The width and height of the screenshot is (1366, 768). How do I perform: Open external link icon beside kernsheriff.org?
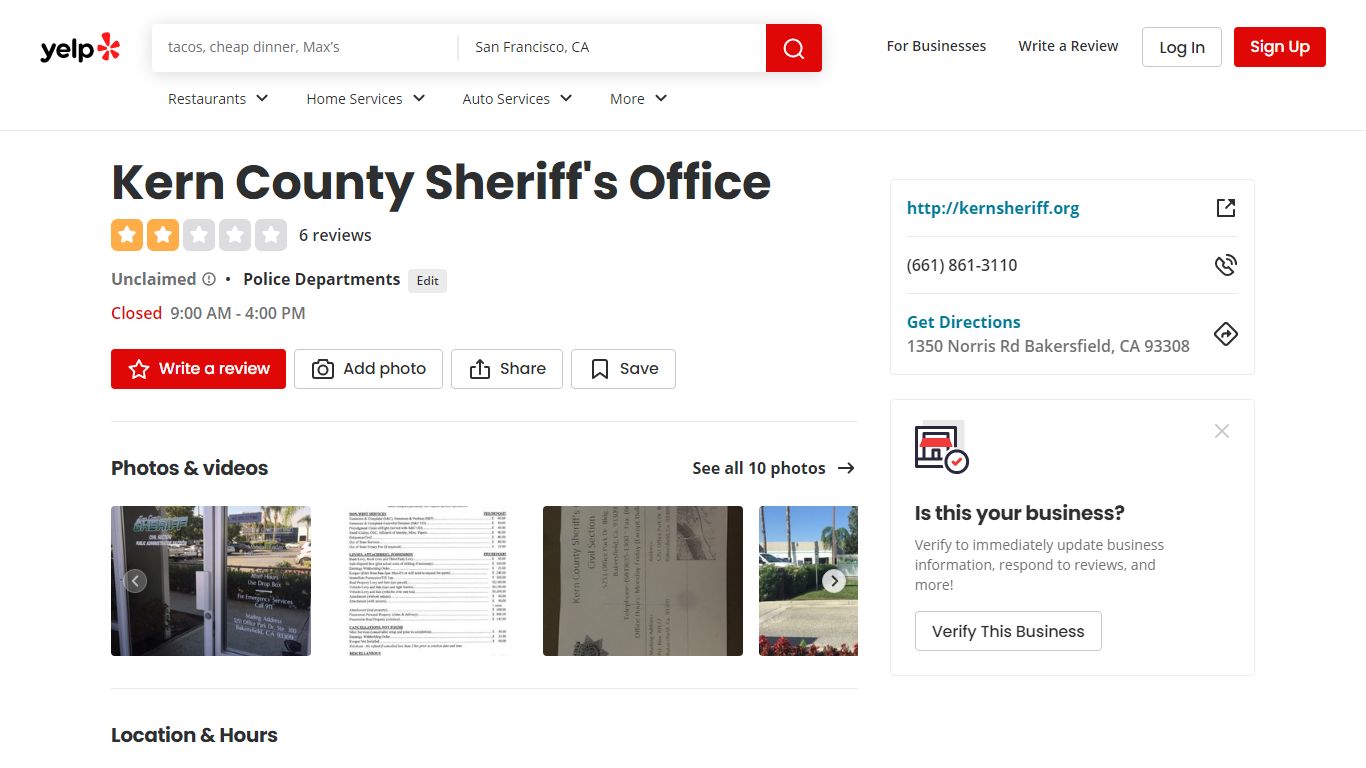(x=1226, y=208)
